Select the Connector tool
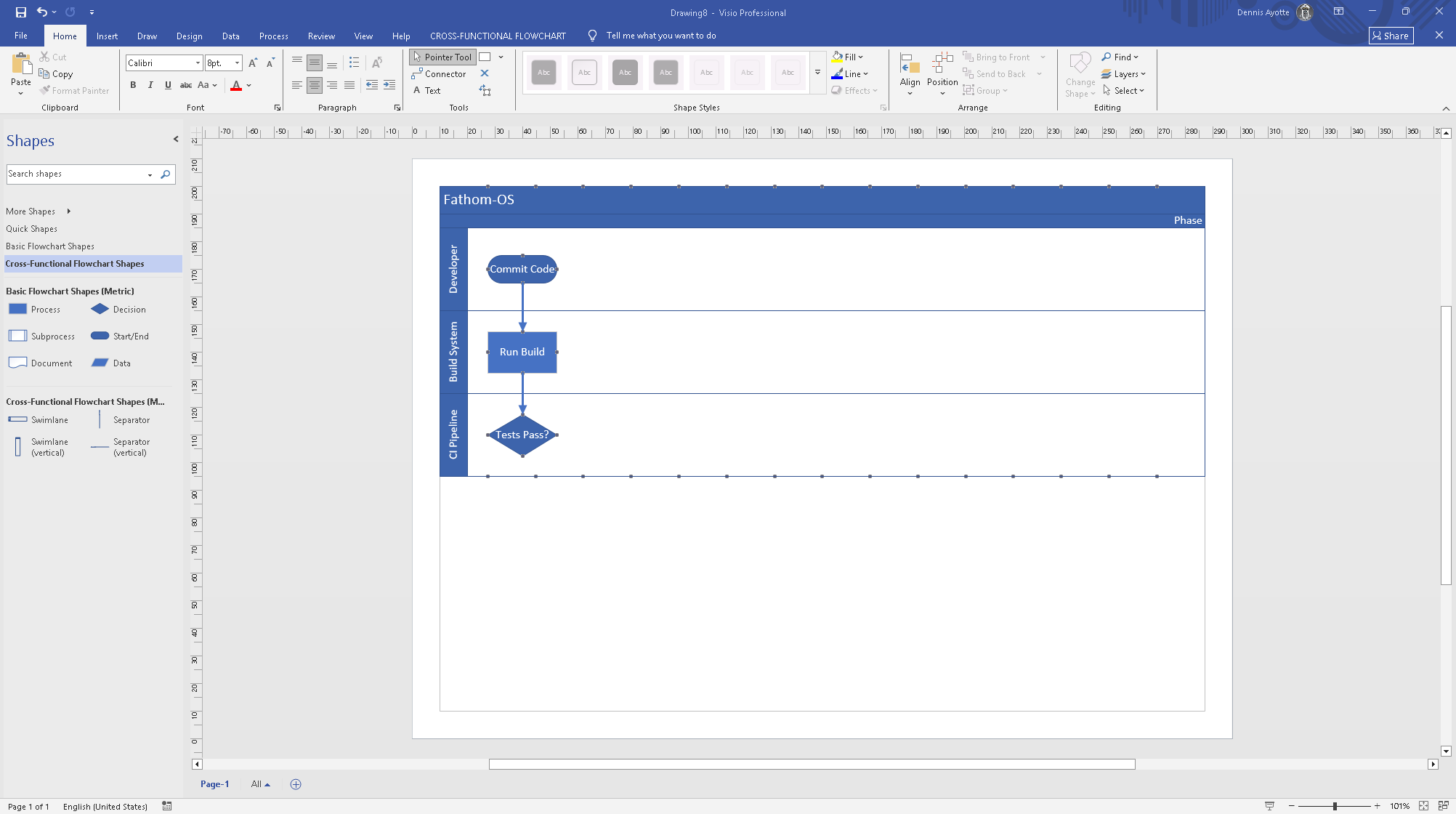This screenshot has width=1456, height=814. pyautogui.click(x=439, y=73)
